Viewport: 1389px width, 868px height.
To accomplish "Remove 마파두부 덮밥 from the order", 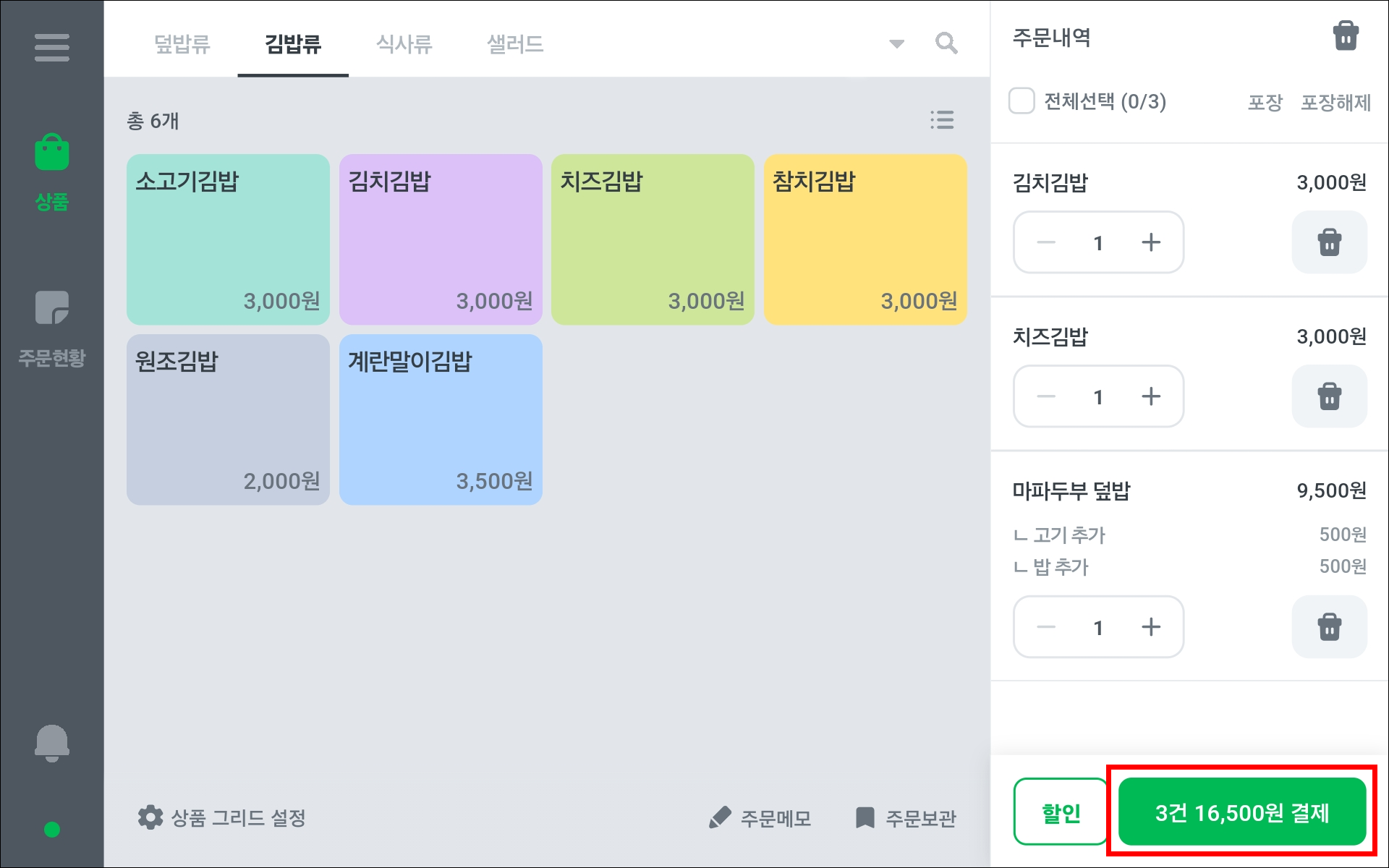I will [x=1329, y=627].
